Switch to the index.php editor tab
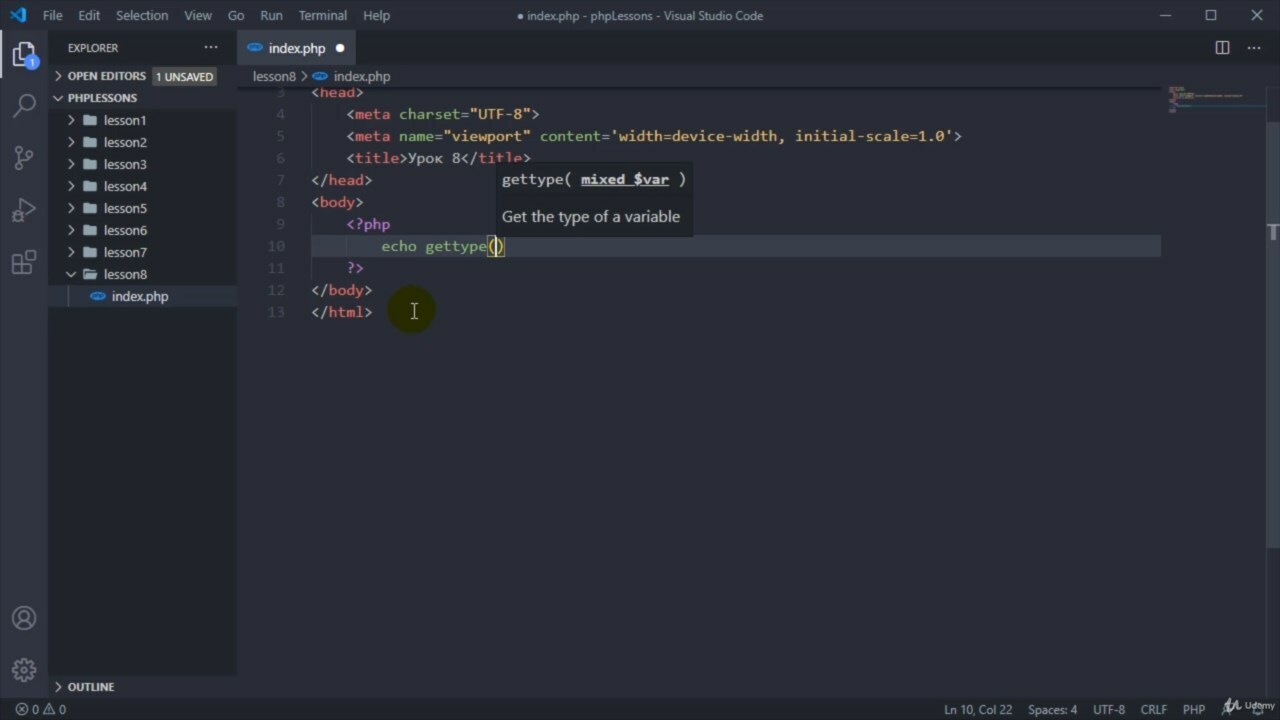Viewport: 1280px width, 720px height. [x=296, y=48]
